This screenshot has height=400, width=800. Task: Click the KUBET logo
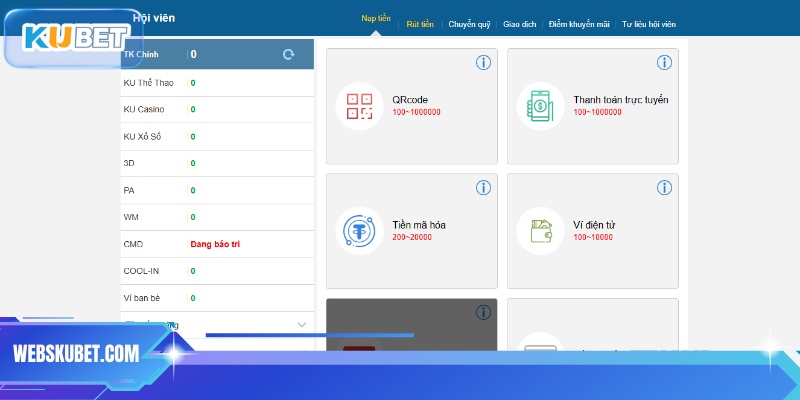click(x=75, y=39)
